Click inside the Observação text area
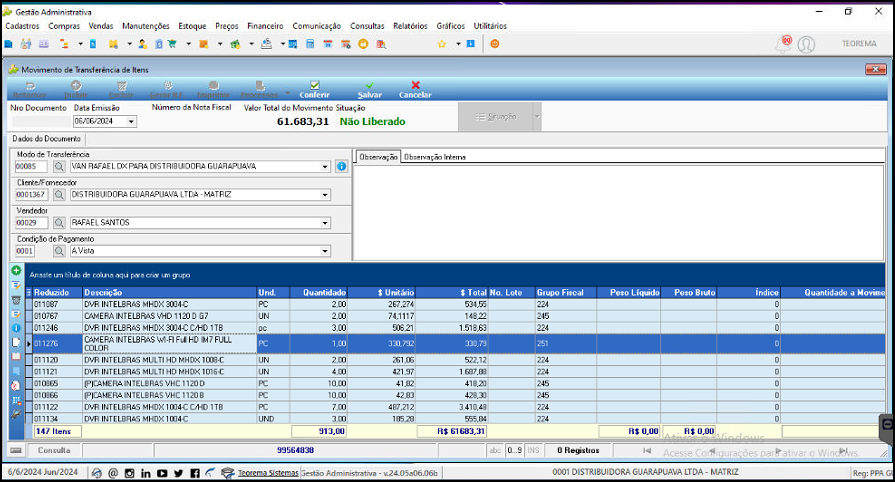 pos(619,211)
